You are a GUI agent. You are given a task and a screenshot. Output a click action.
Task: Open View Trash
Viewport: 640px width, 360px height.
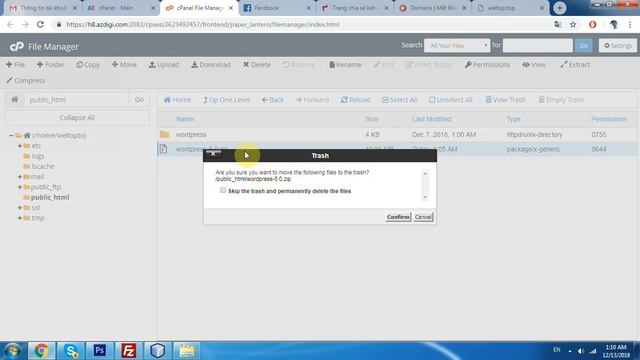(x=506, y=100)
